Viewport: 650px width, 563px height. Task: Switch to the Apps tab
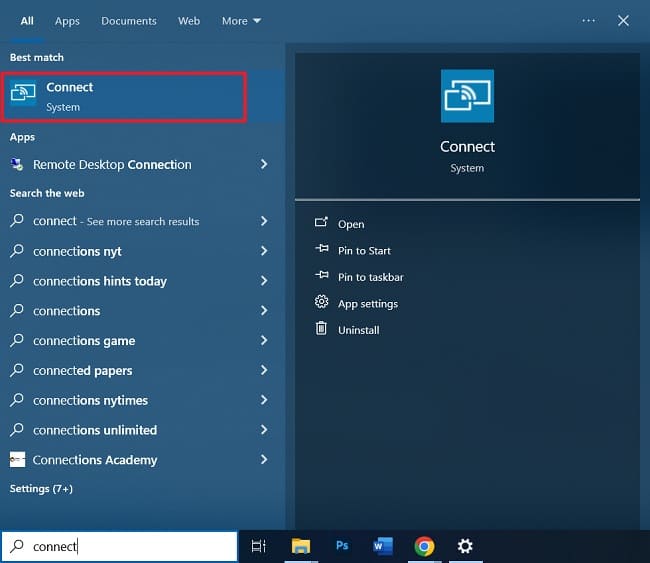(67, 21)
